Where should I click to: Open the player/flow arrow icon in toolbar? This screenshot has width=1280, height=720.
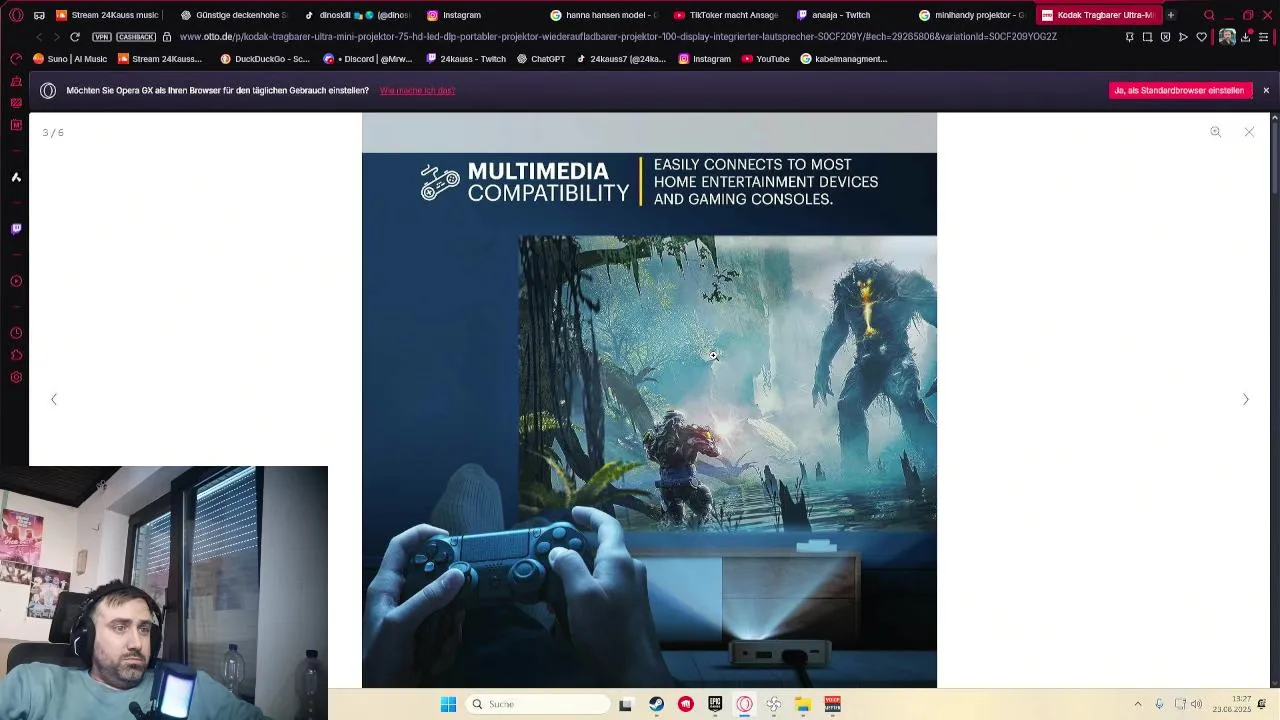(1183, 37)
